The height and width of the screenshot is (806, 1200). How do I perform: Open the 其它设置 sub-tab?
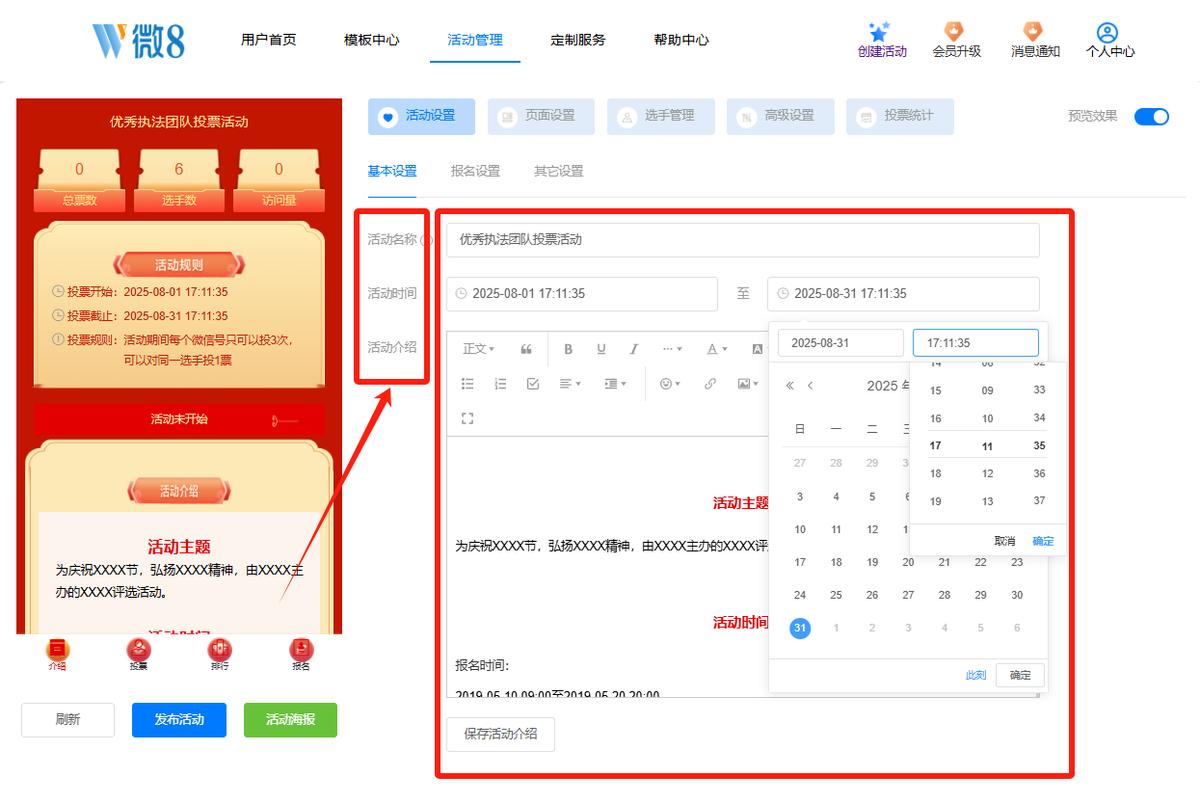[558, 171]
